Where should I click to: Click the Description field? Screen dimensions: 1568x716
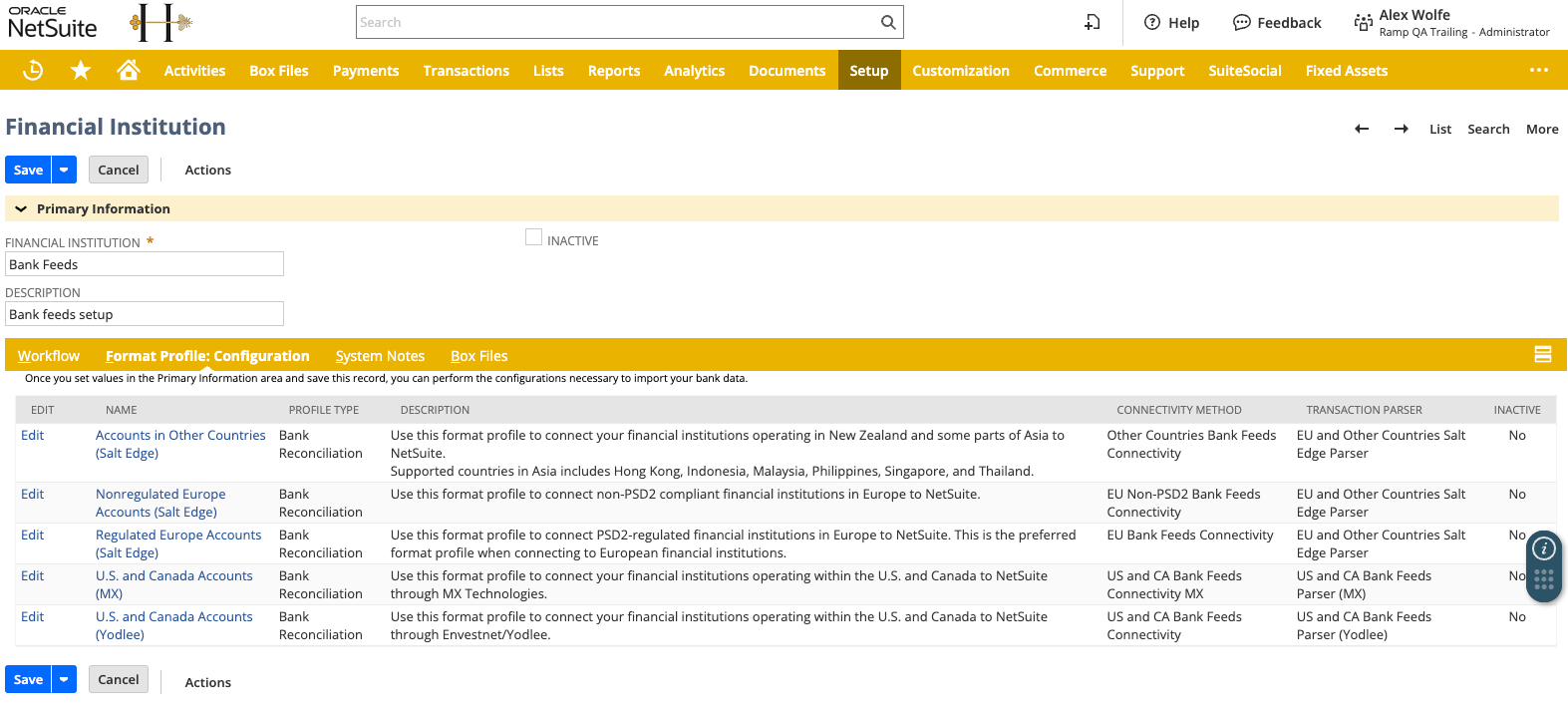pos(145,314)
